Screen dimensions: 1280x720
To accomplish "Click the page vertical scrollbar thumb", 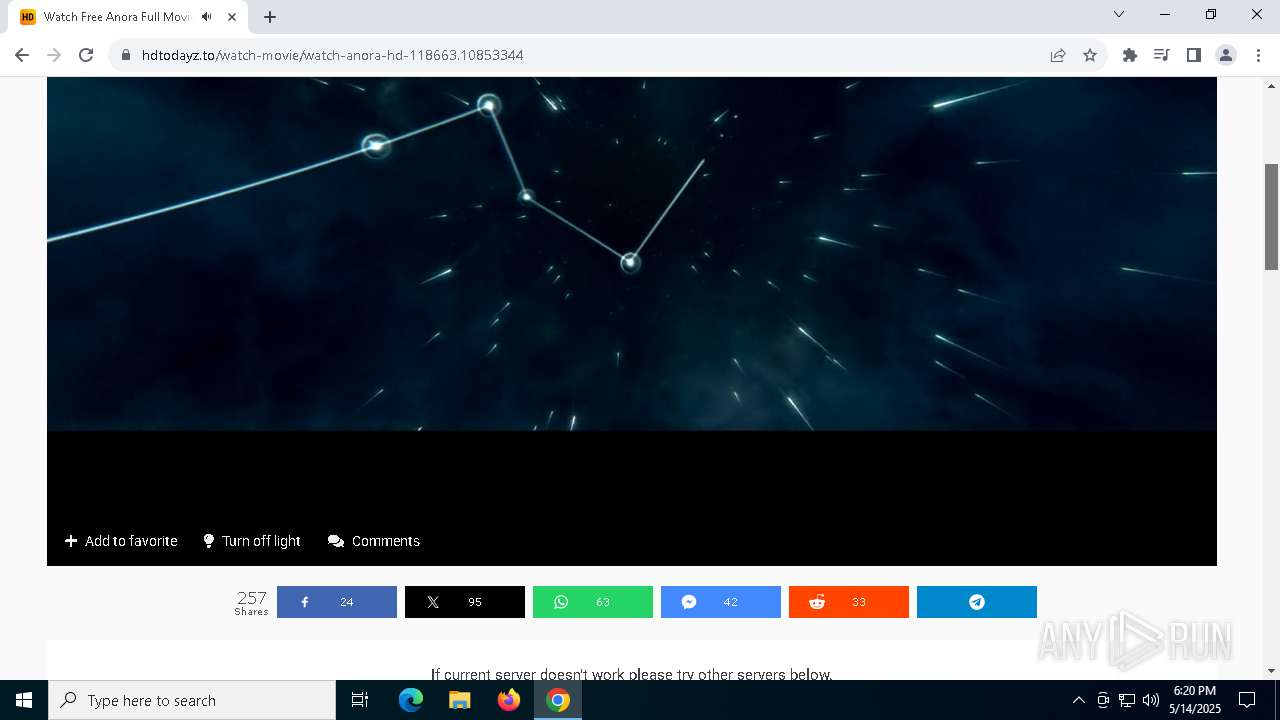I will coord(1271,217).
